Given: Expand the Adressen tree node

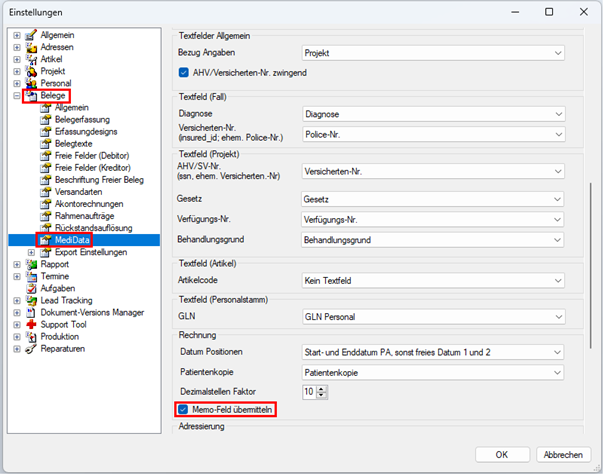Looking at the screenshot, I should coord(17,47).
